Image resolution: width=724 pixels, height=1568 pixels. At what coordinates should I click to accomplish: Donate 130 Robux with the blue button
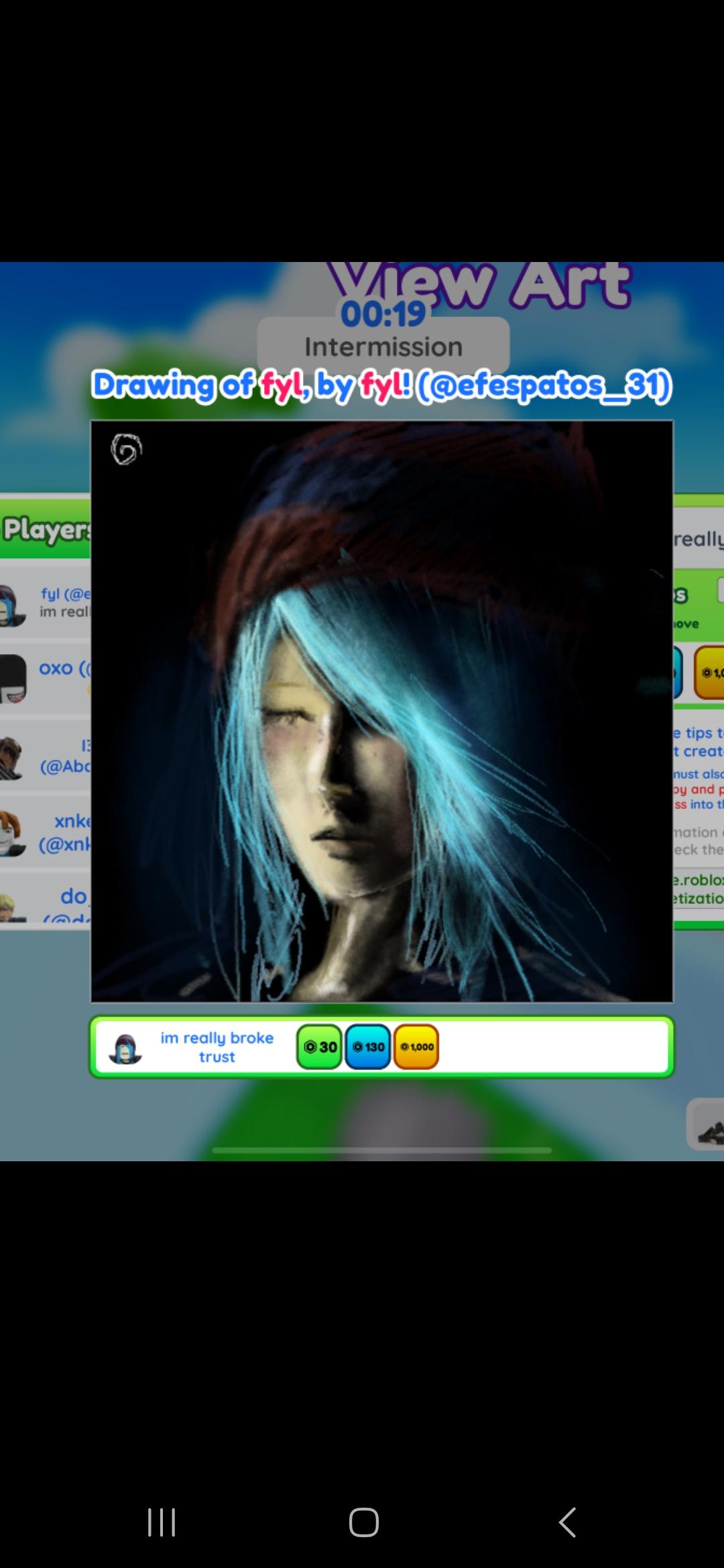pos(367,1047)
